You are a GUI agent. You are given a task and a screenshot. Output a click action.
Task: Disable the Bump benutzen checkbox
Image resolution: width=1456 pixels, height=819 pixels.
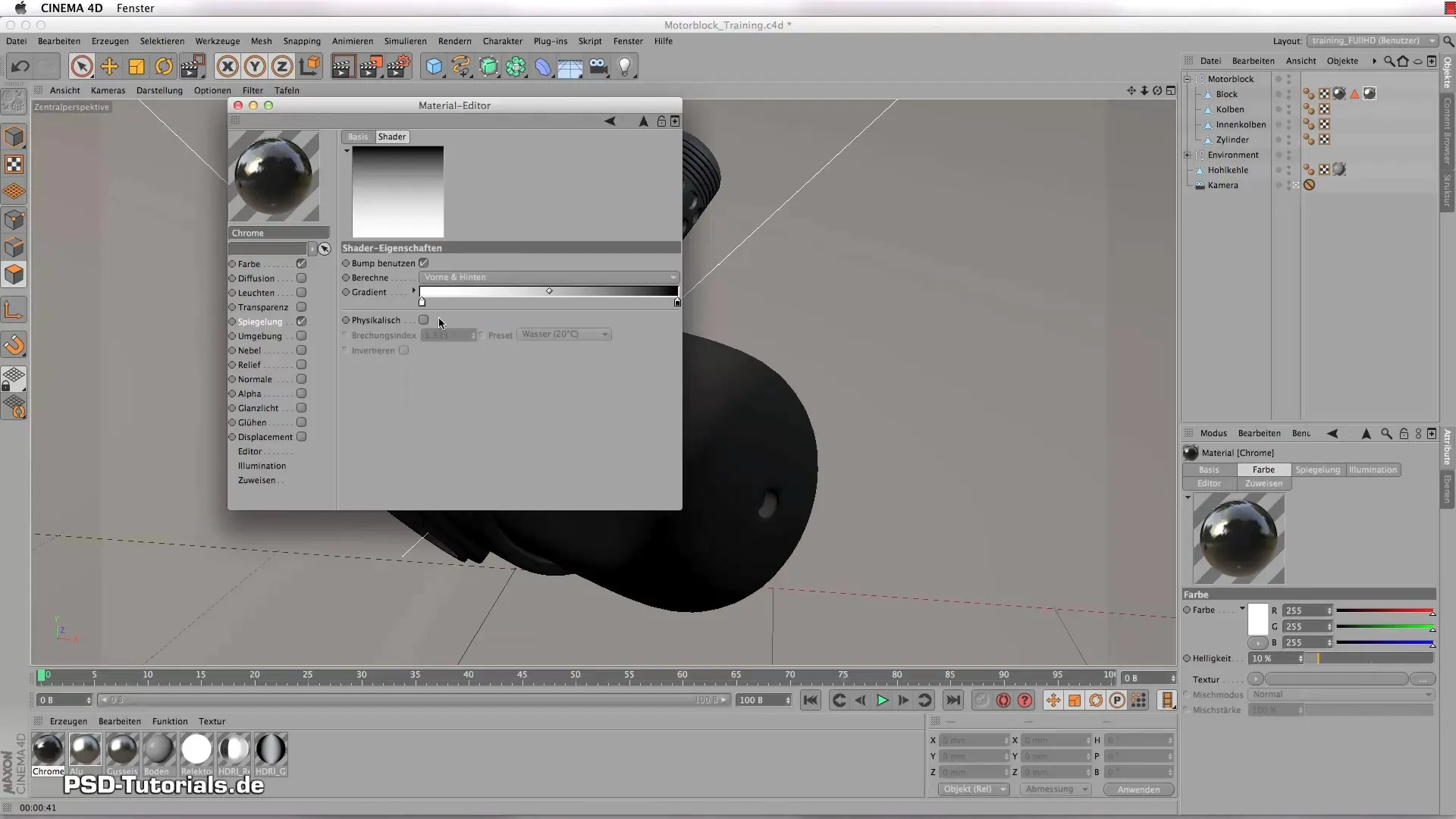[x=424, y=263]
